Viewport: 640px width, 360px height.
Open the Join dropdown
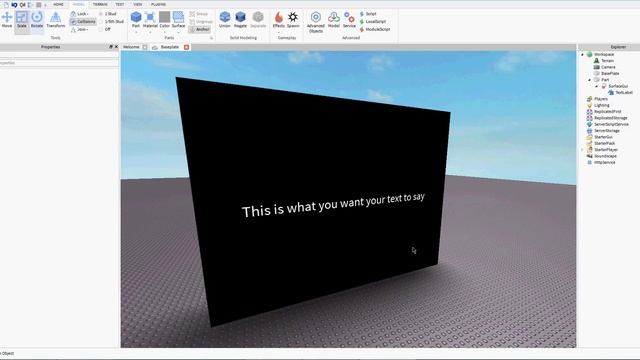coord(79,29)
